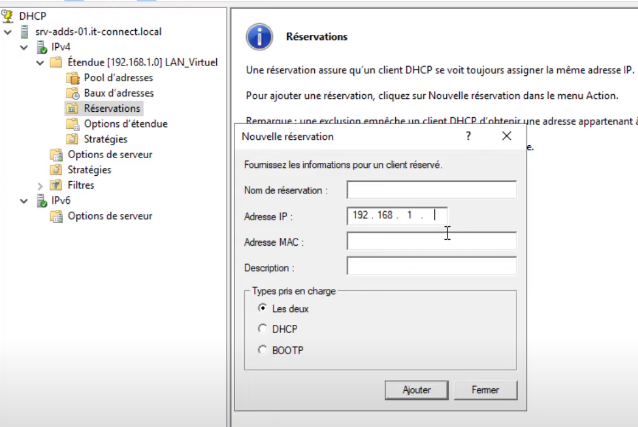Click the Pool d'adresses folder icon
The height and width of the screenshot is (427, 638).
coord(72,78)
